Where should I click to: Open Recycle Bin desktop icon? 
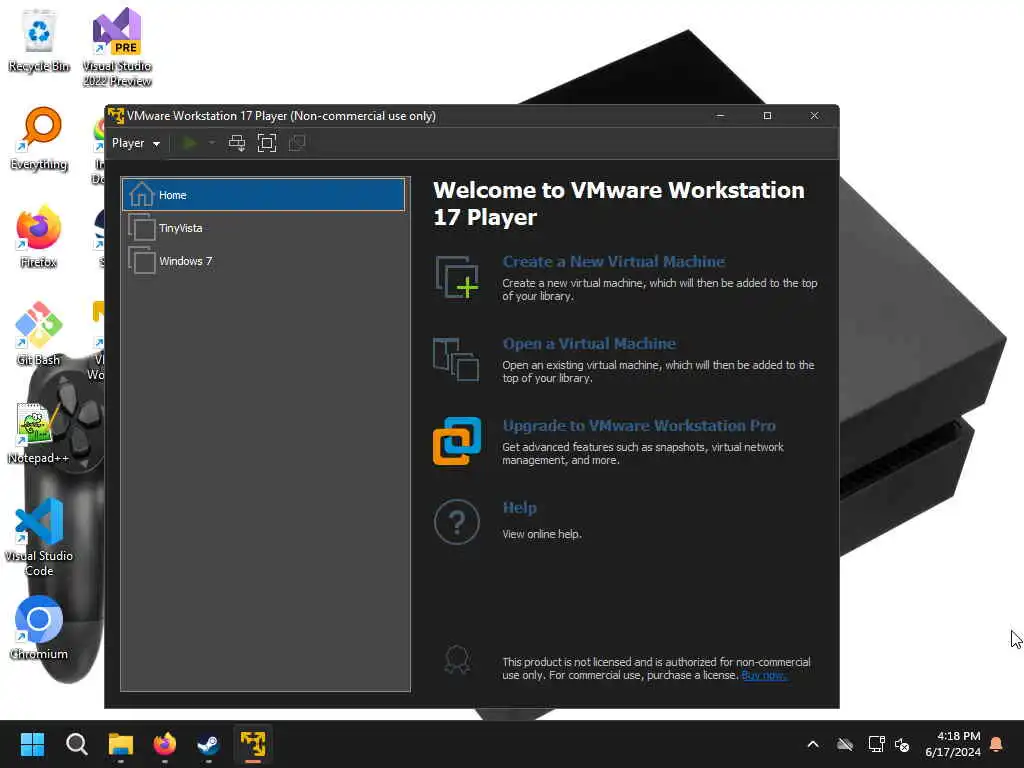coord(39,41)
